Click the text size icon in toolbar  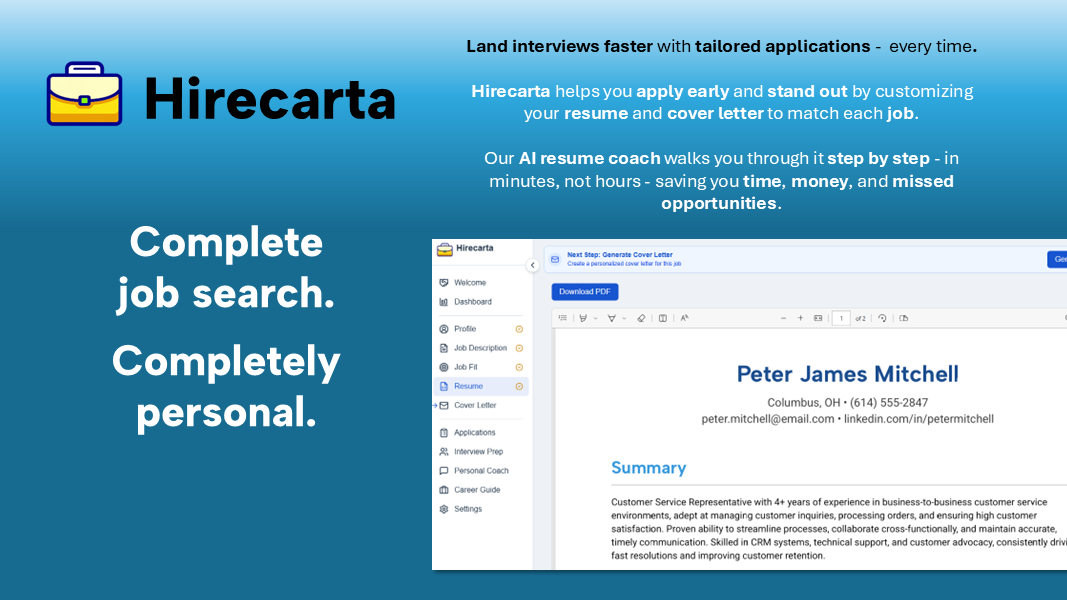685,318
